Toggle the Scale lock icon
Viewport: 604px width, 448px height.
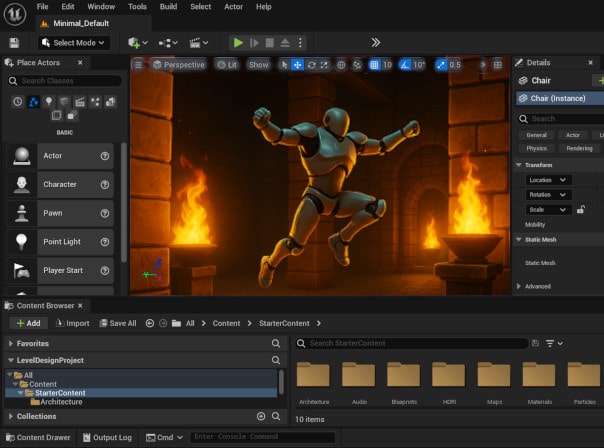pos(581,210)
